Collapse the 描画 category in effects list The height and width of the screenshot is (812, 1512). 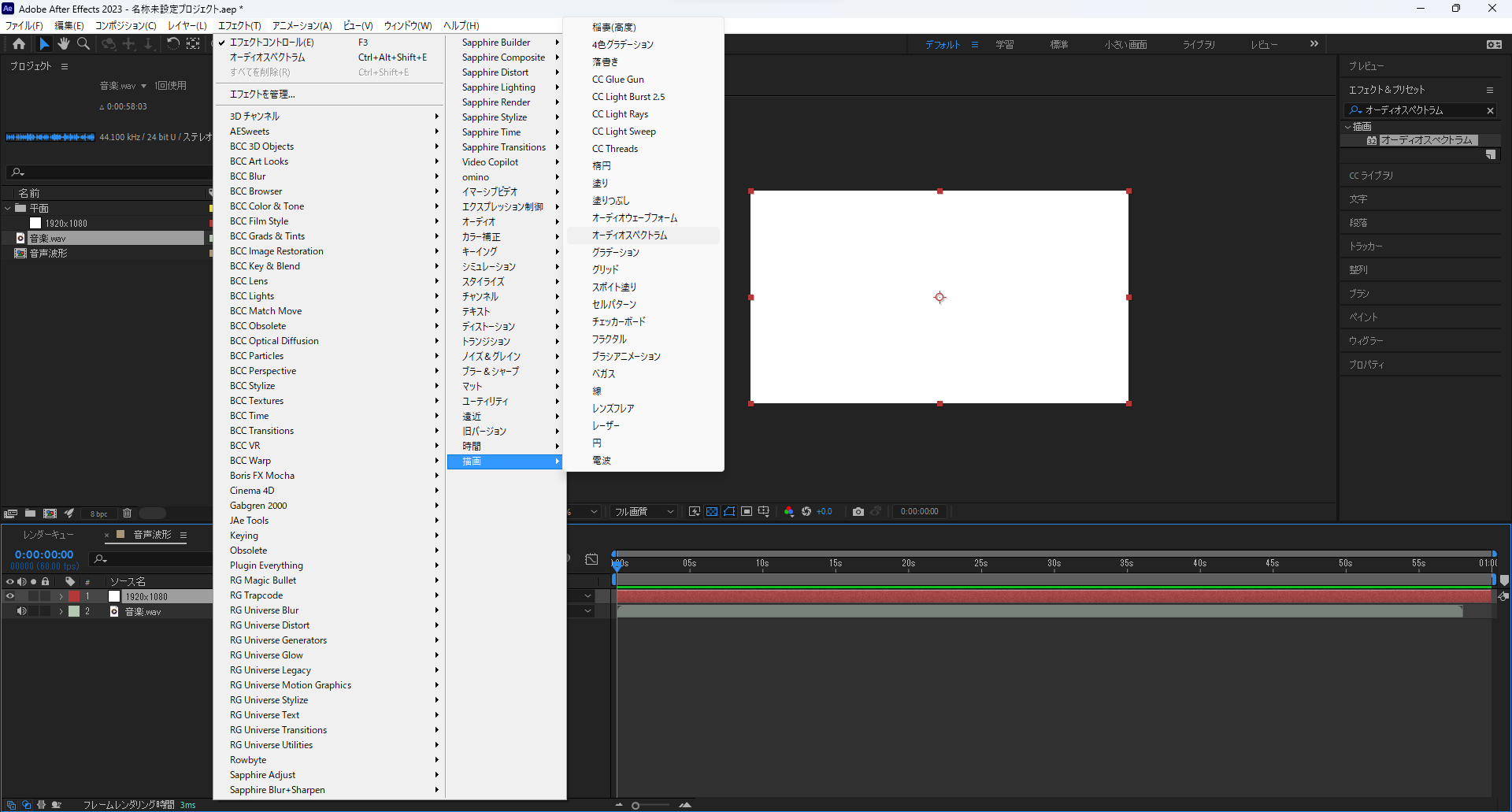1347,127
